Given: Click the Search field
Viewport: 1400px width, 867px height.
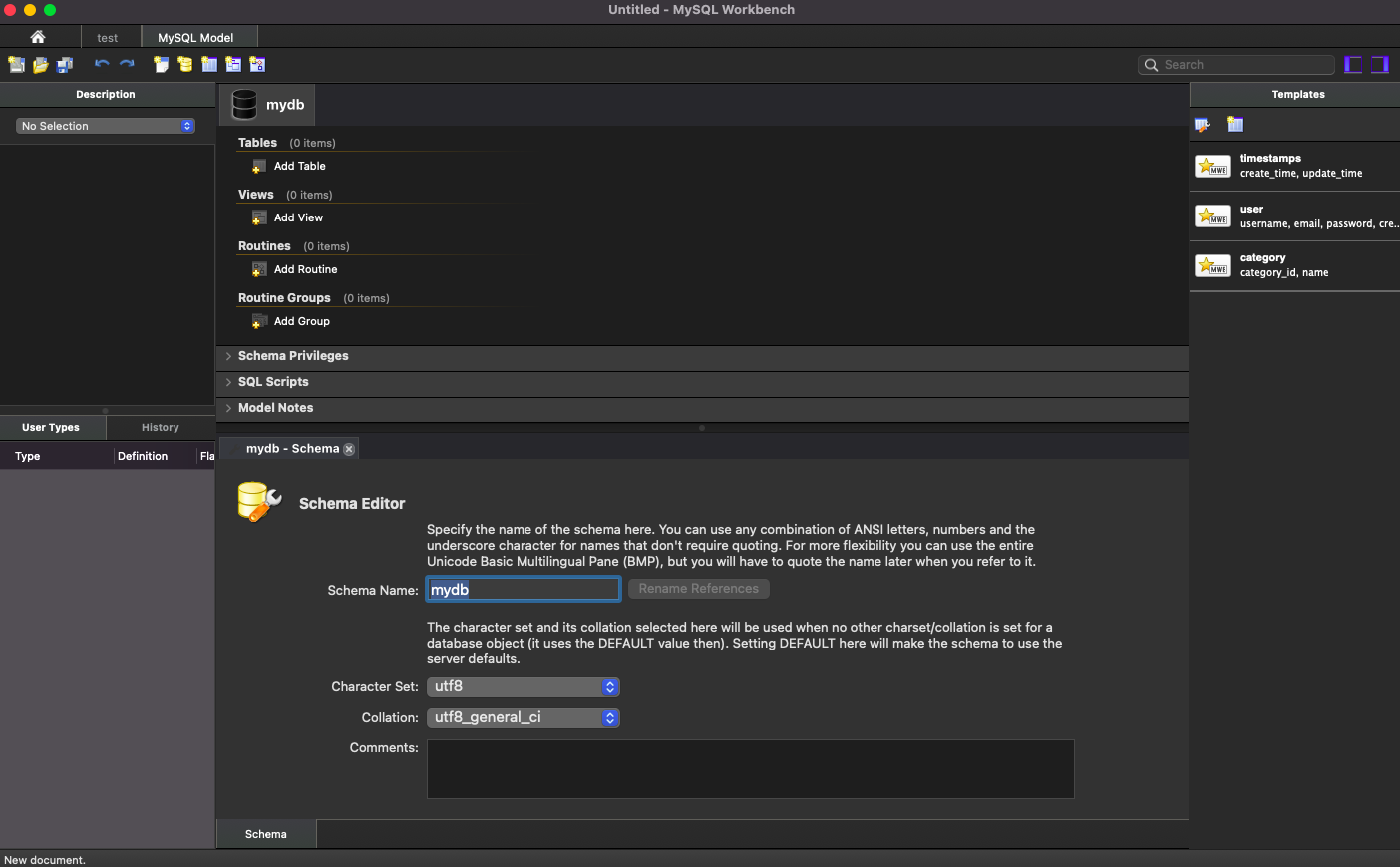Looking at the screenshot, I should tap(1236, 65).
